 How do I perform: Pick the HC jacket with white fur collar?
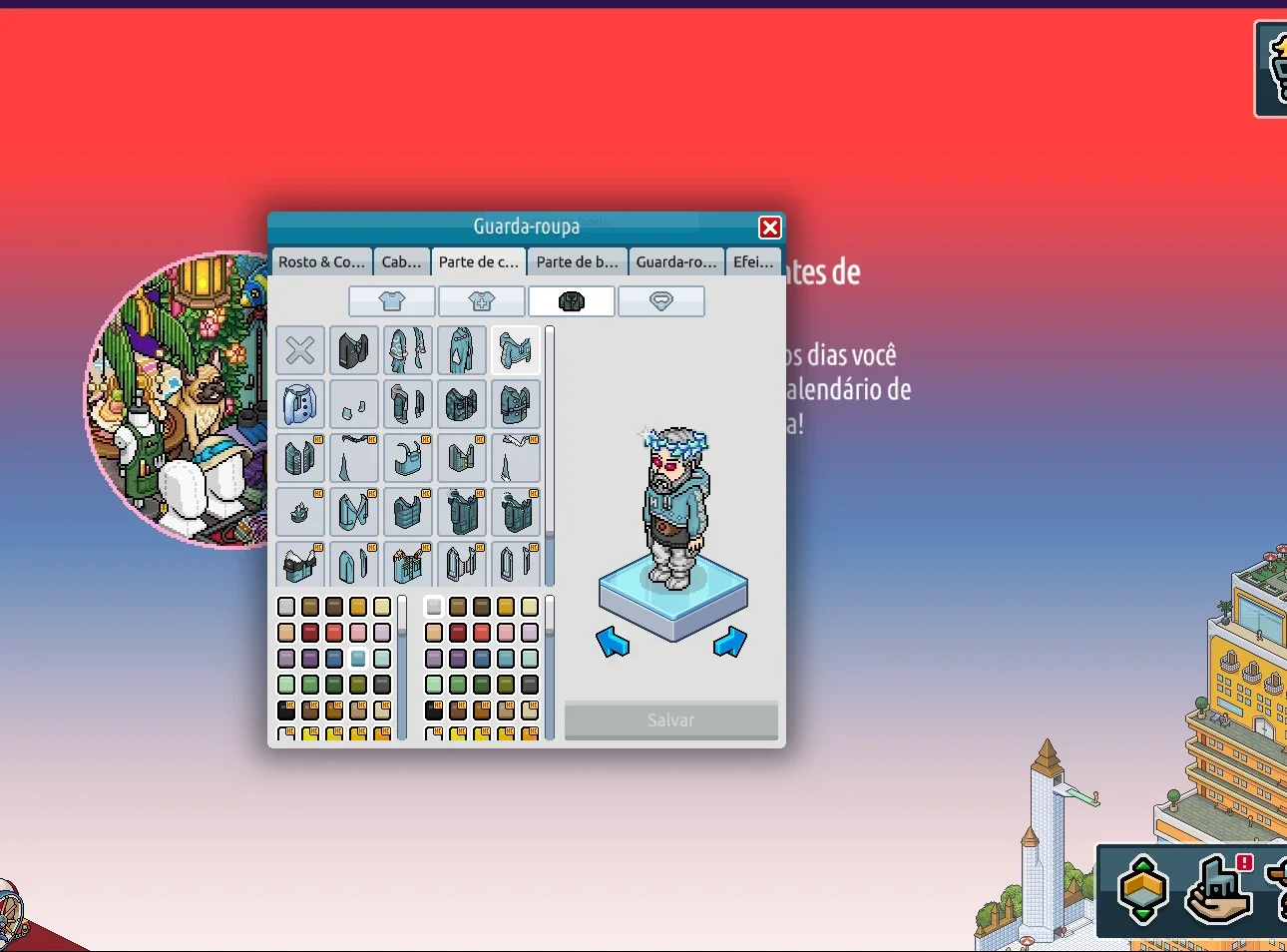coord(300,564)
